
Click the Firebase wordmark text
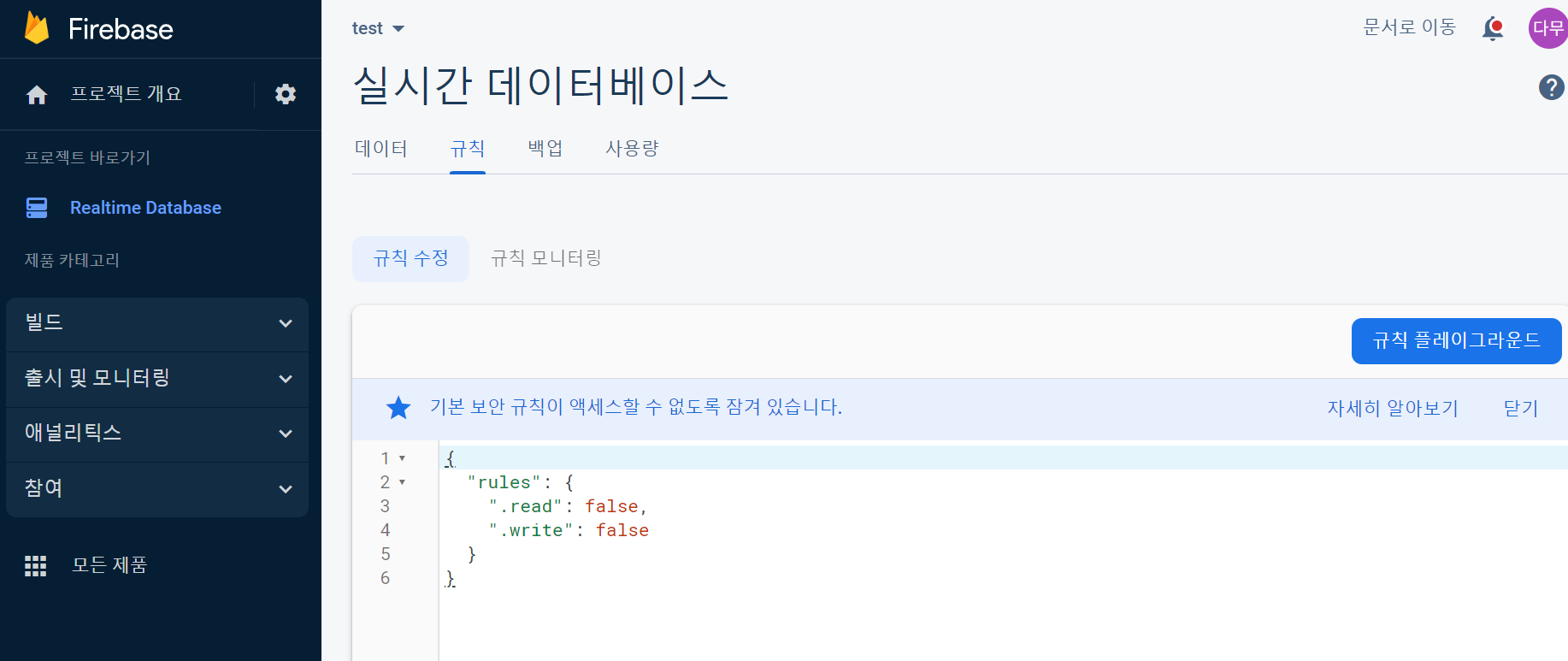point(121,29)
